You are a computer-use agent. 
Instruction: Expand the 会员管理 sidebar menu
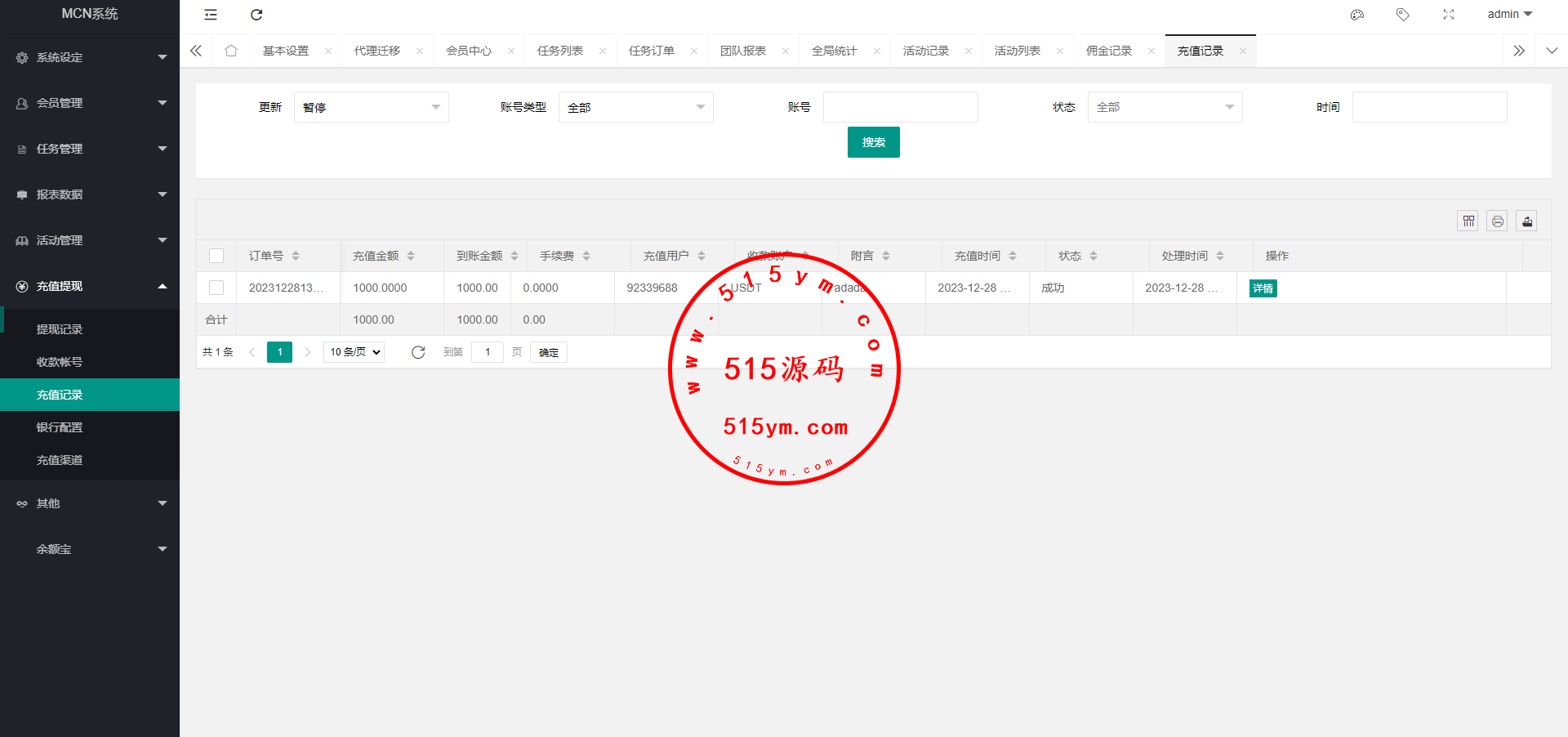[x=90, y=103]
